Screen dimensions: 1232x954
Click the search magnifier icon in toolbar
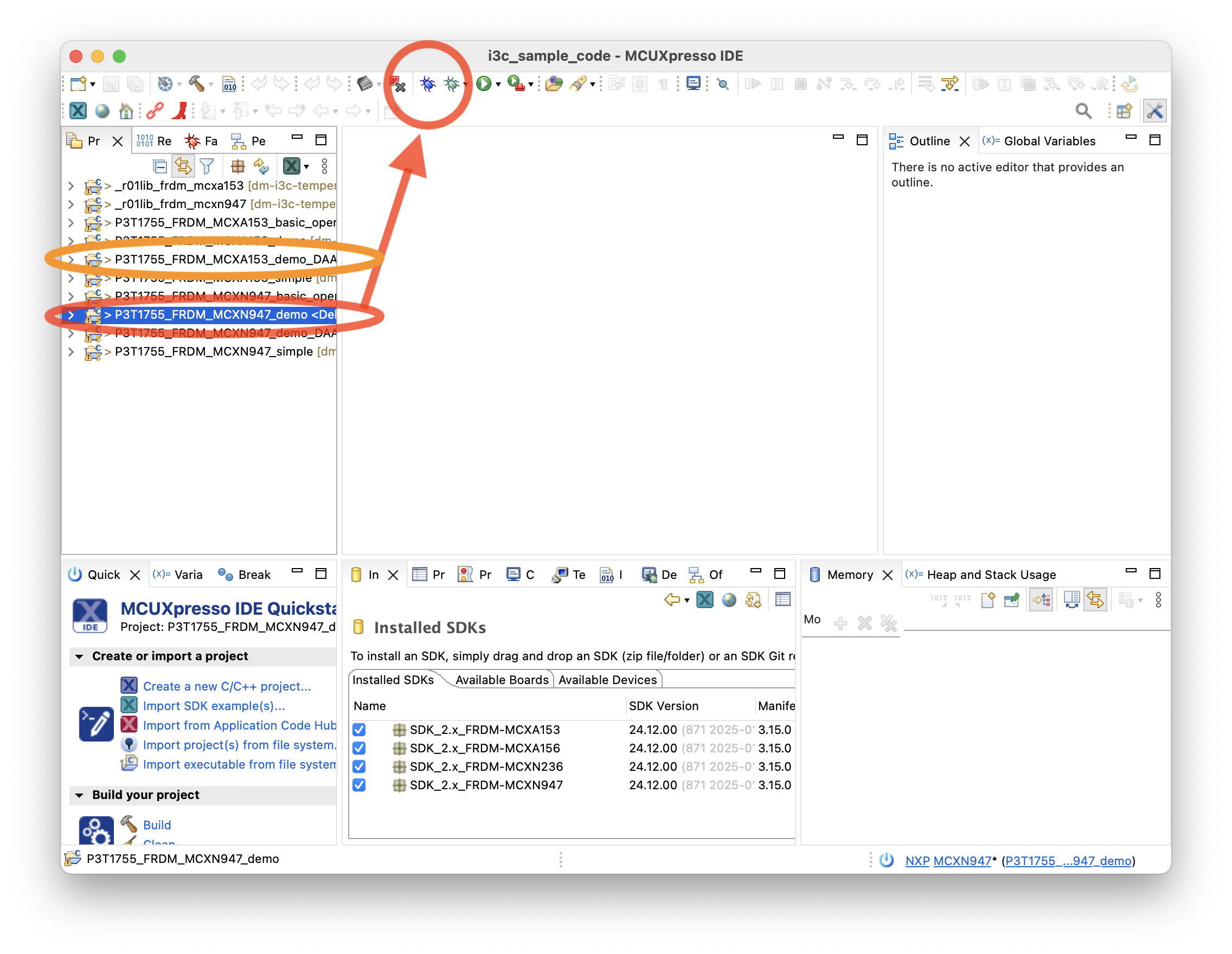pyautogui.click(x=1083, y=111)
